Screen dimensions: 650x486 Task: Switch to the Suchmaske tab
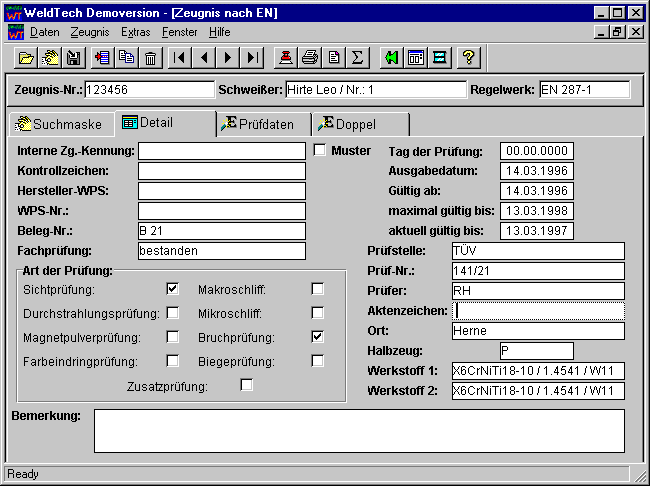pos(58,125)
